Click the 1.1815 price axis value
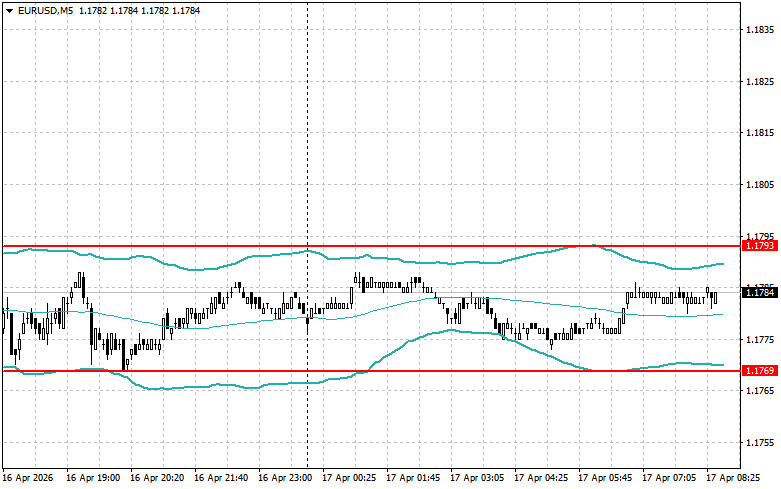Image resolution: width=781 pixels, height=489 pixels. (x=760, y=133)
